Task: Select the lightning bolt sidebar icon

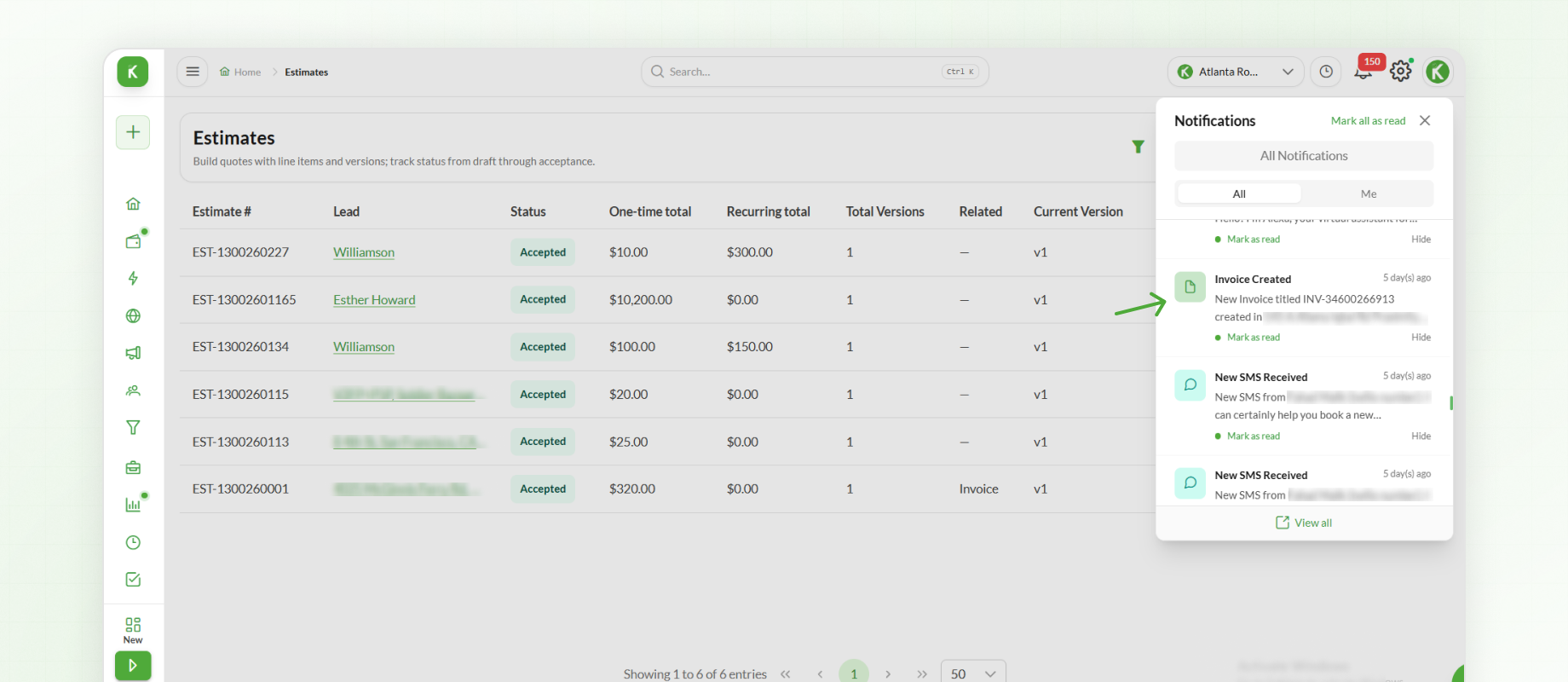Action: coord(133,279)
